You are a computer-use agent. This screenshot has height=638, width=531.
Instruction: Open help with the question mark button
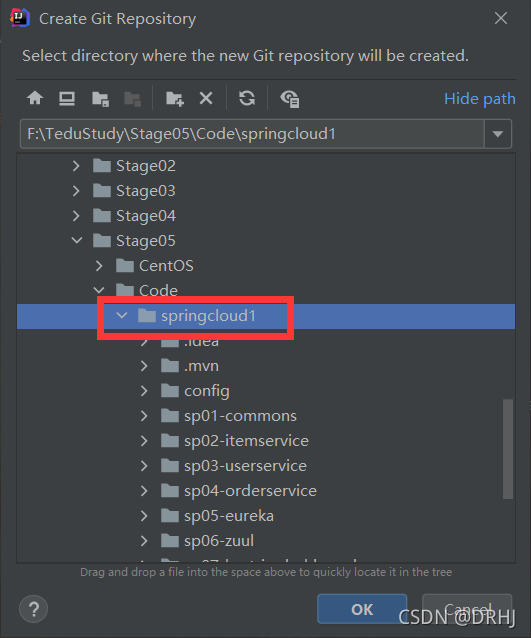33,609
